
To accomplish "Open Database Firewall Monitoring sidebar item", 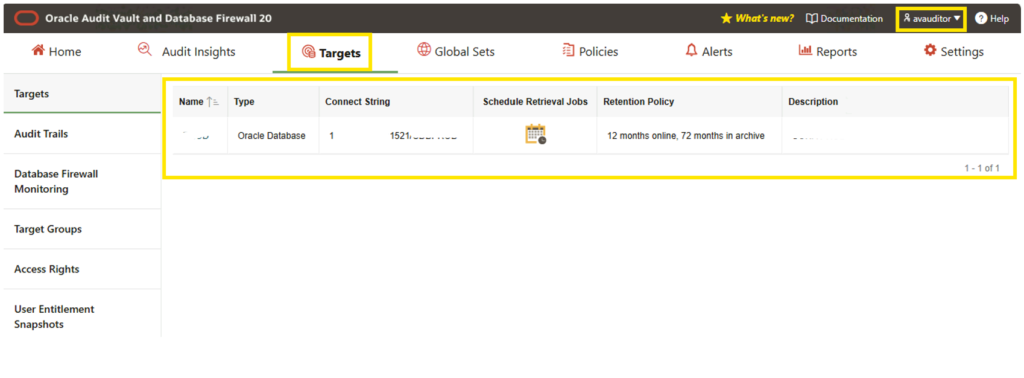I will 82,181.
